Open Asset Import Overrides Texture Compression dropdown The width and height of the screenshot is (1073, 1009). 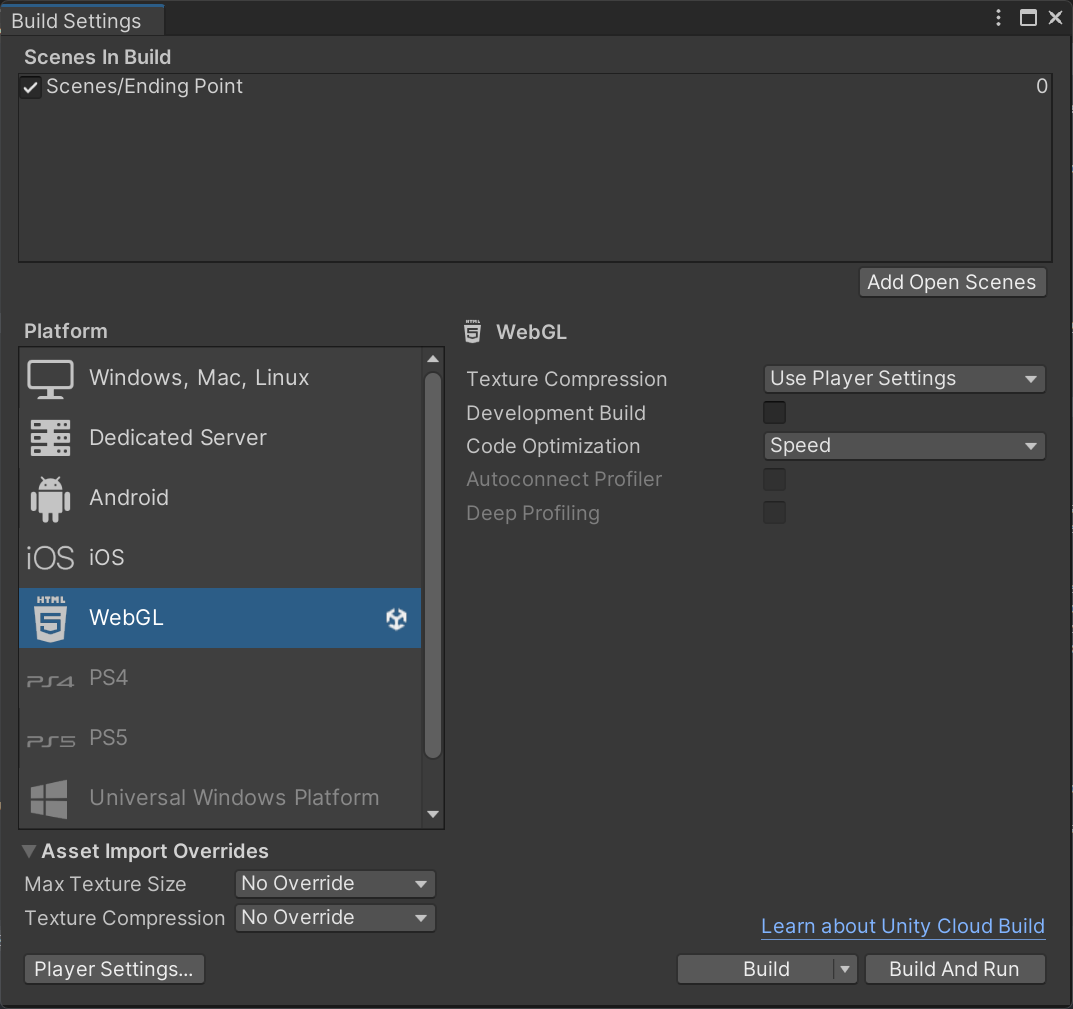coord(335,918)
